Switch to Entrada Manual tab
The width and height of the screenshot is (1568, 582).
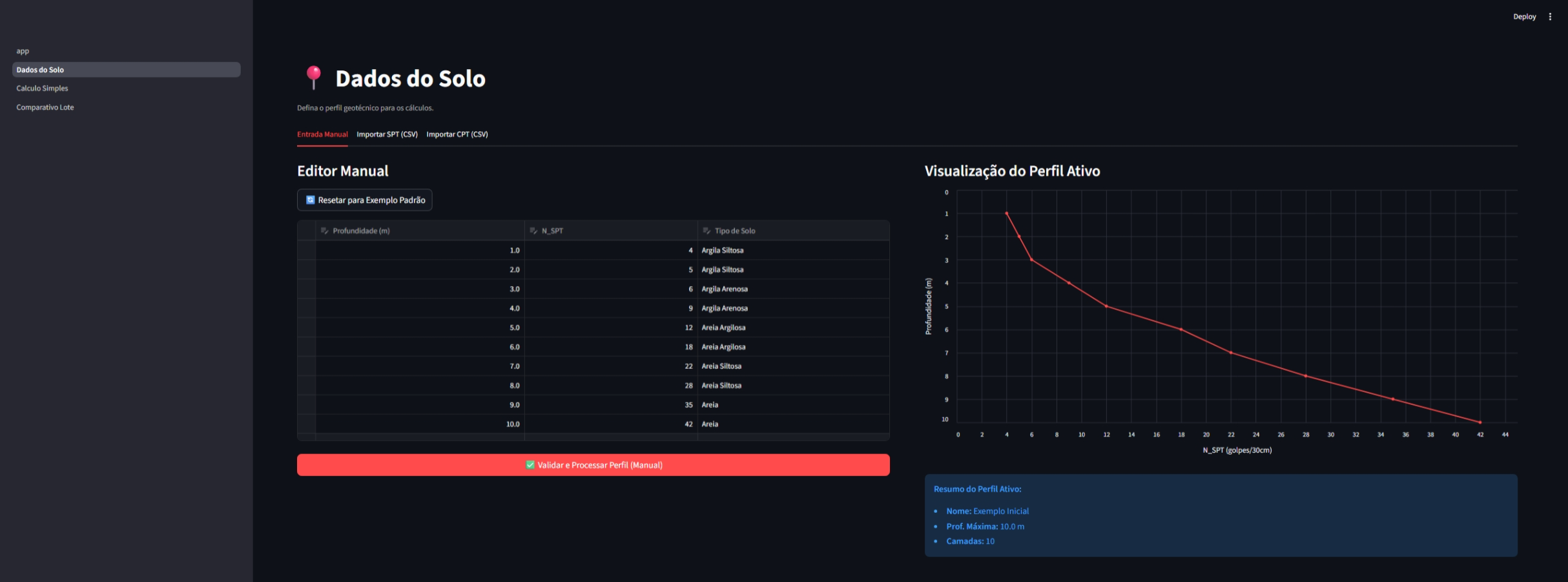click(x=322, y=134)
